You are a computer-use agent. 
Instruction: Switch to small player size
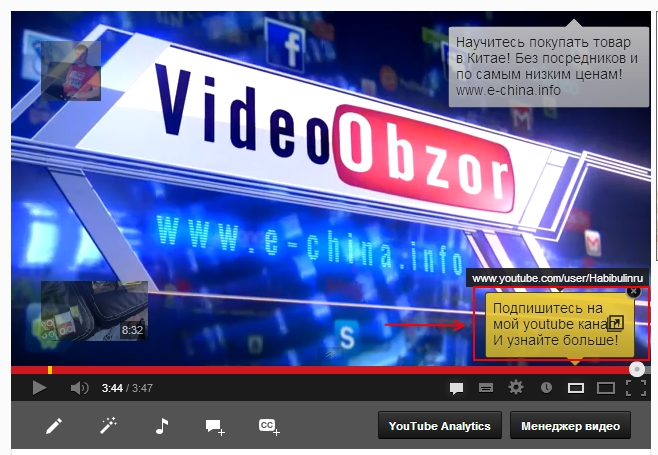[576, 388]
